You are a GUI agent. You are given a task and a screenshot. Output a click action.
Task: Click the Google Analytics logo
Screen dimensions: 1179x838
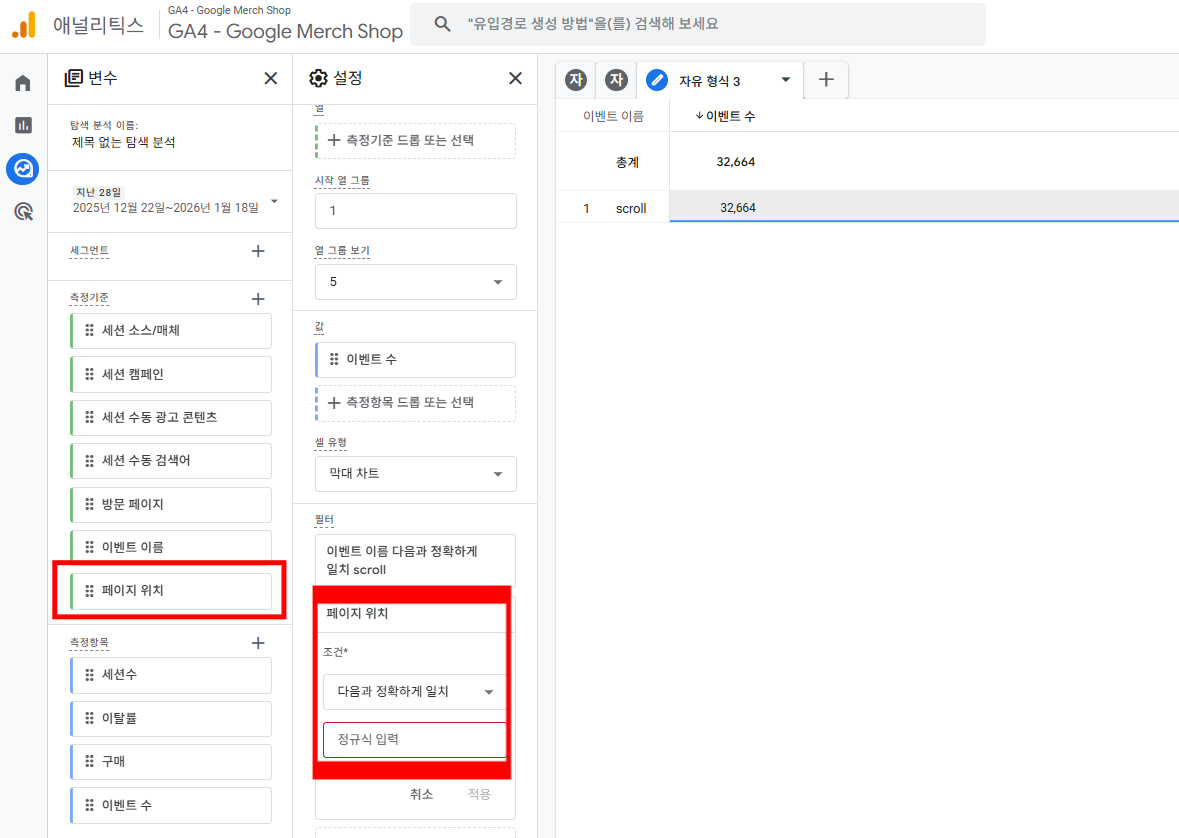(24, 25)
